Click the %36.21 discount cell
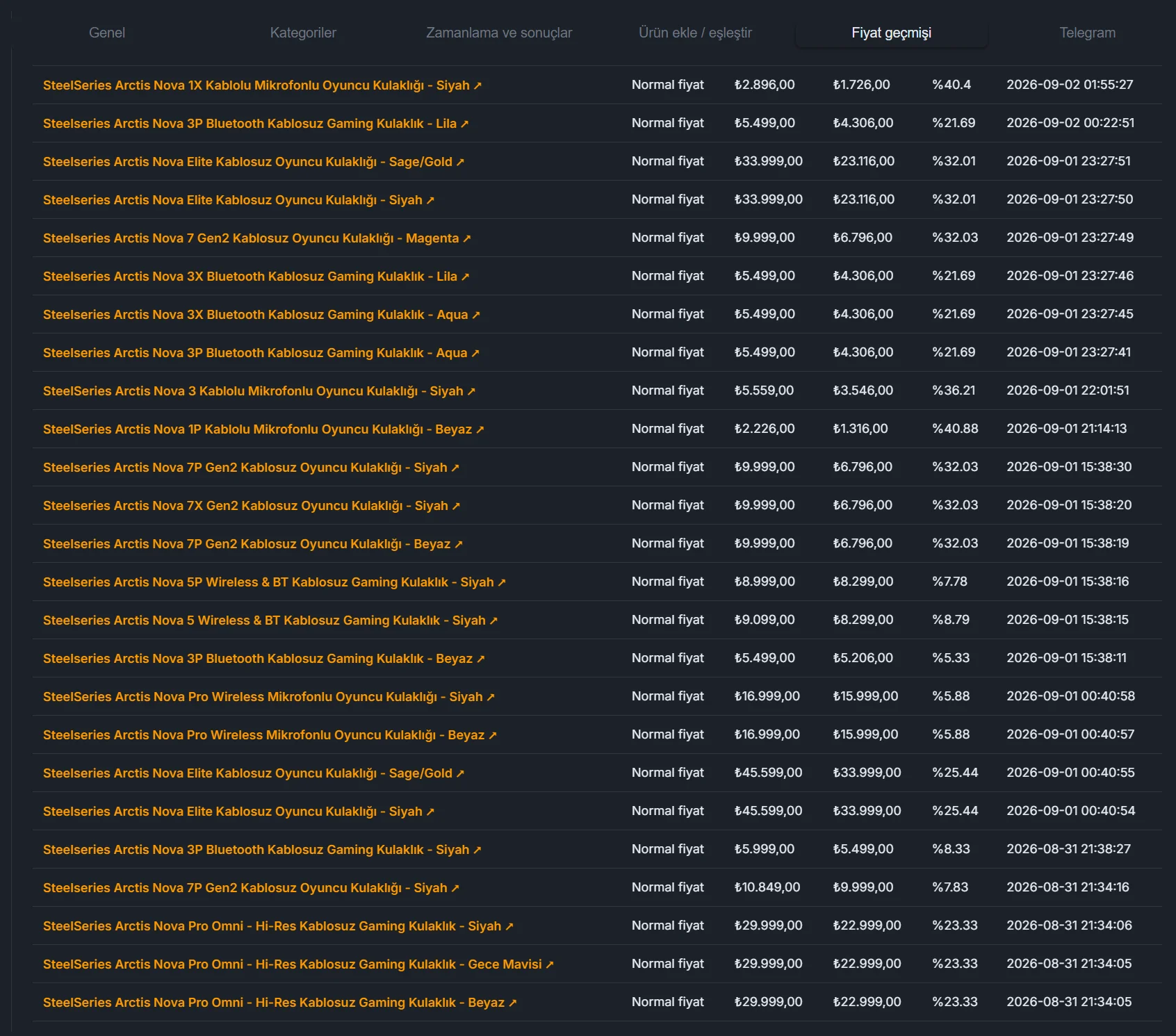Screen dimensions: 1176x1036 (x=954, y=390)
